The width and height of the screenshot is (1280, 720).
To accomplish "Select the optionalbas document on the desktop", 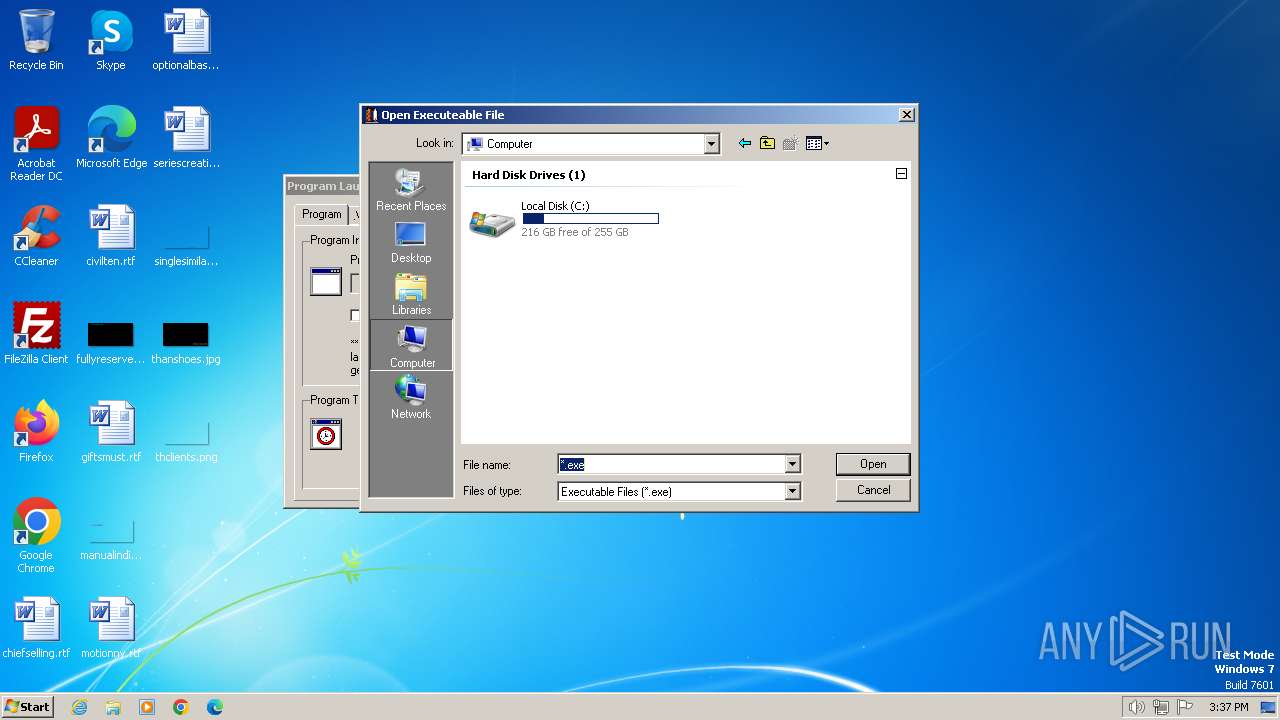I will pos(186,41).
